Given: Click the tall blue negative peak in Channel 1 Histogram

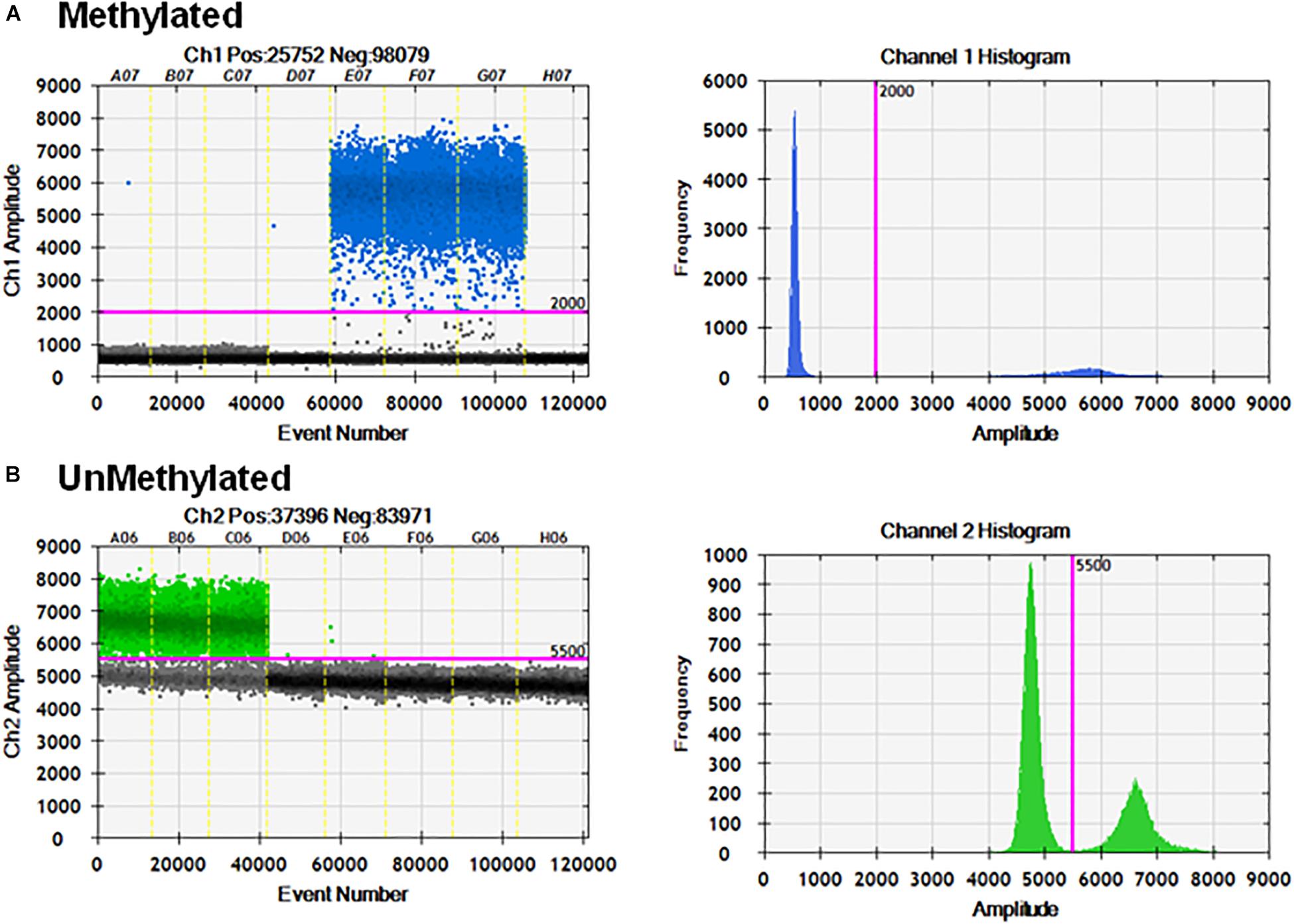Looking at the screenshot, I should click(x=794, y=245).
